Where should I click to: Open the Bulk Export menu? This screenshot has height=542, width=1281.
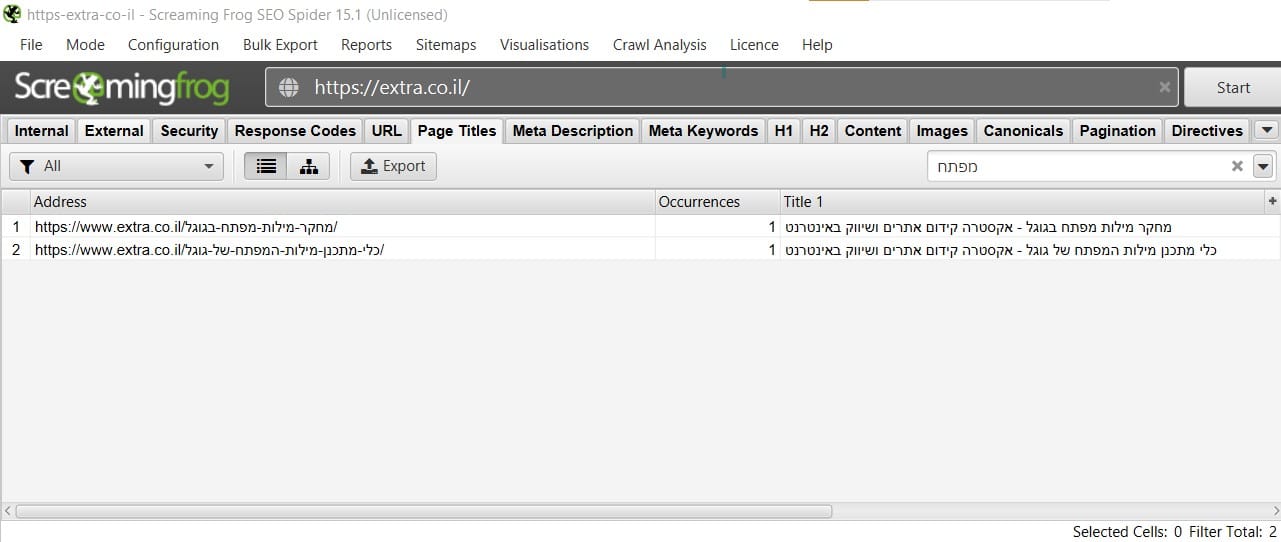point(280,45)
